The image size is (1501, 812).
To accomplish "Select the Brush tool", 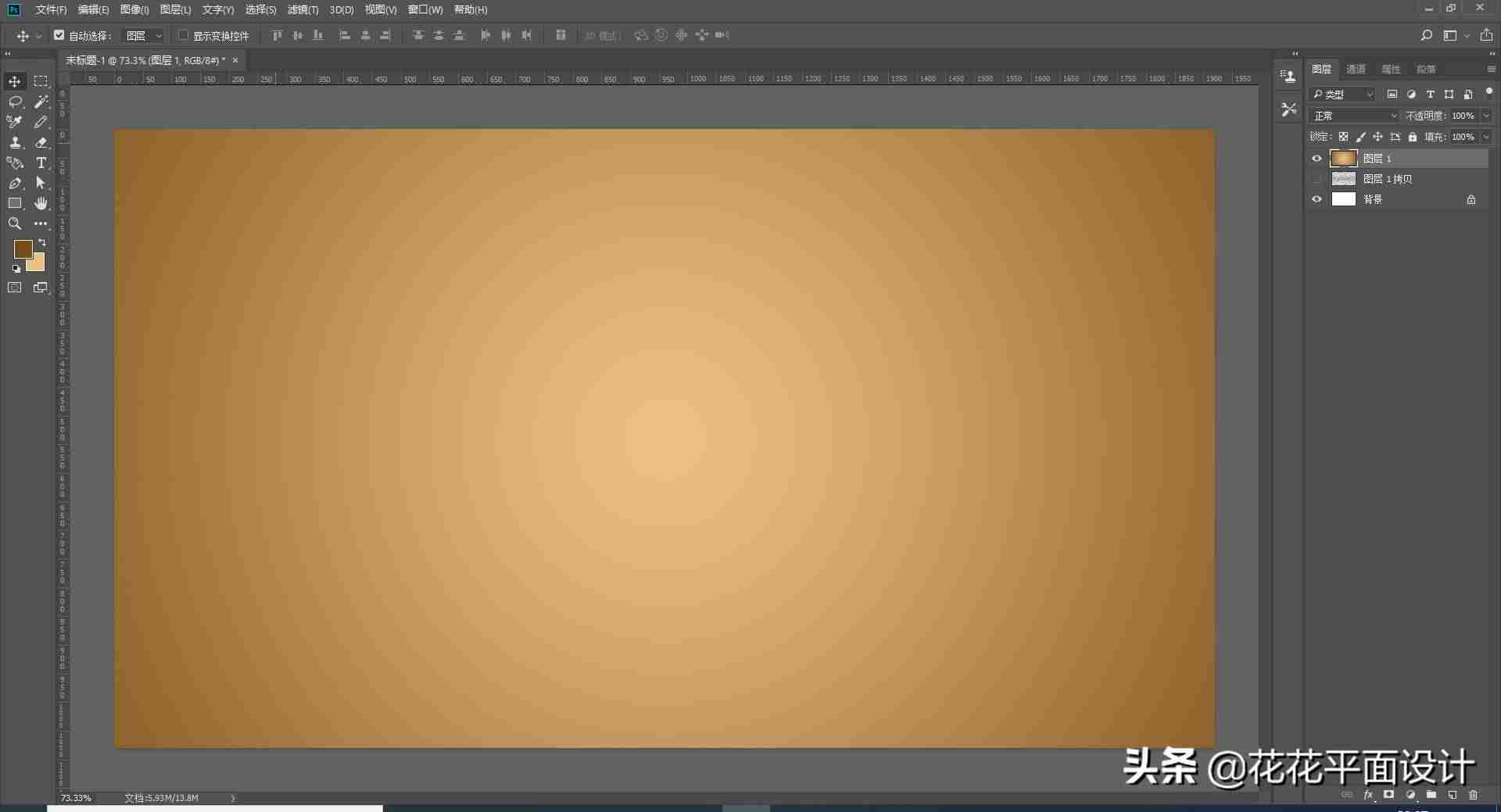I will [41, 122].
